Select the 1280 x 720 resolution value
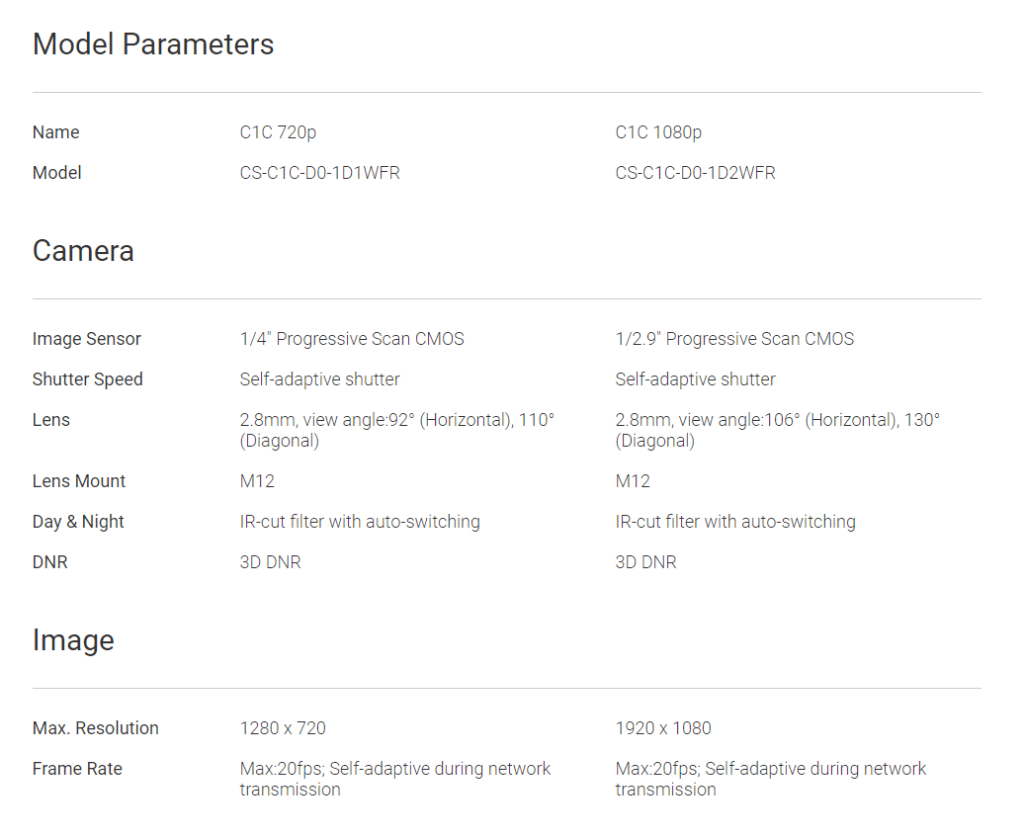The image size is (1024, 838). coord(283,728)
